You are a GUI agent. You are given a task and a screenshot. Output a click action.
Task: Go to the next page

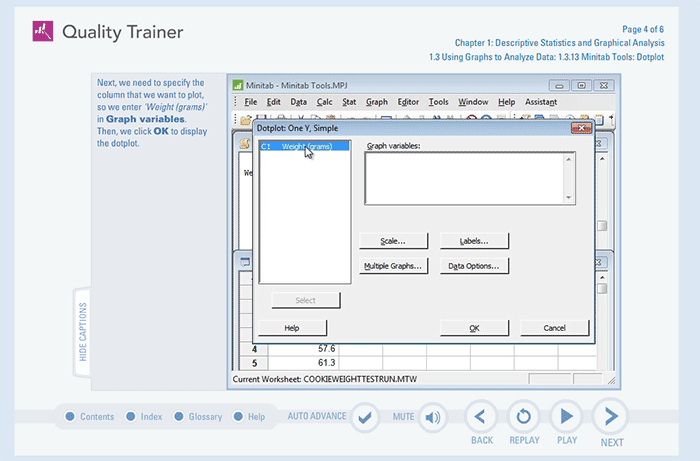pyautogui.click(x=610, y=417)
